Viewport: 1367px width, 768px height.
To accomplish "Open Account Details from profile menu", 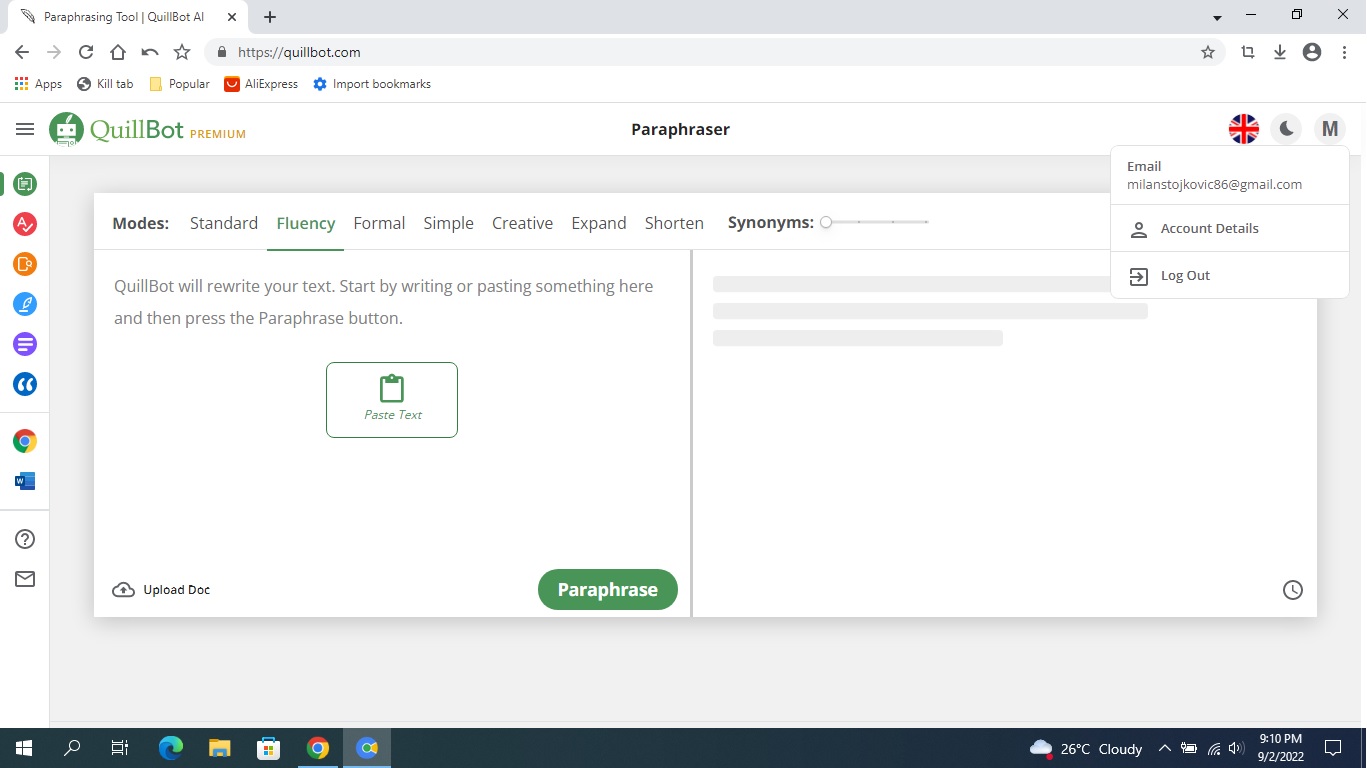I will coord(1229,229).
